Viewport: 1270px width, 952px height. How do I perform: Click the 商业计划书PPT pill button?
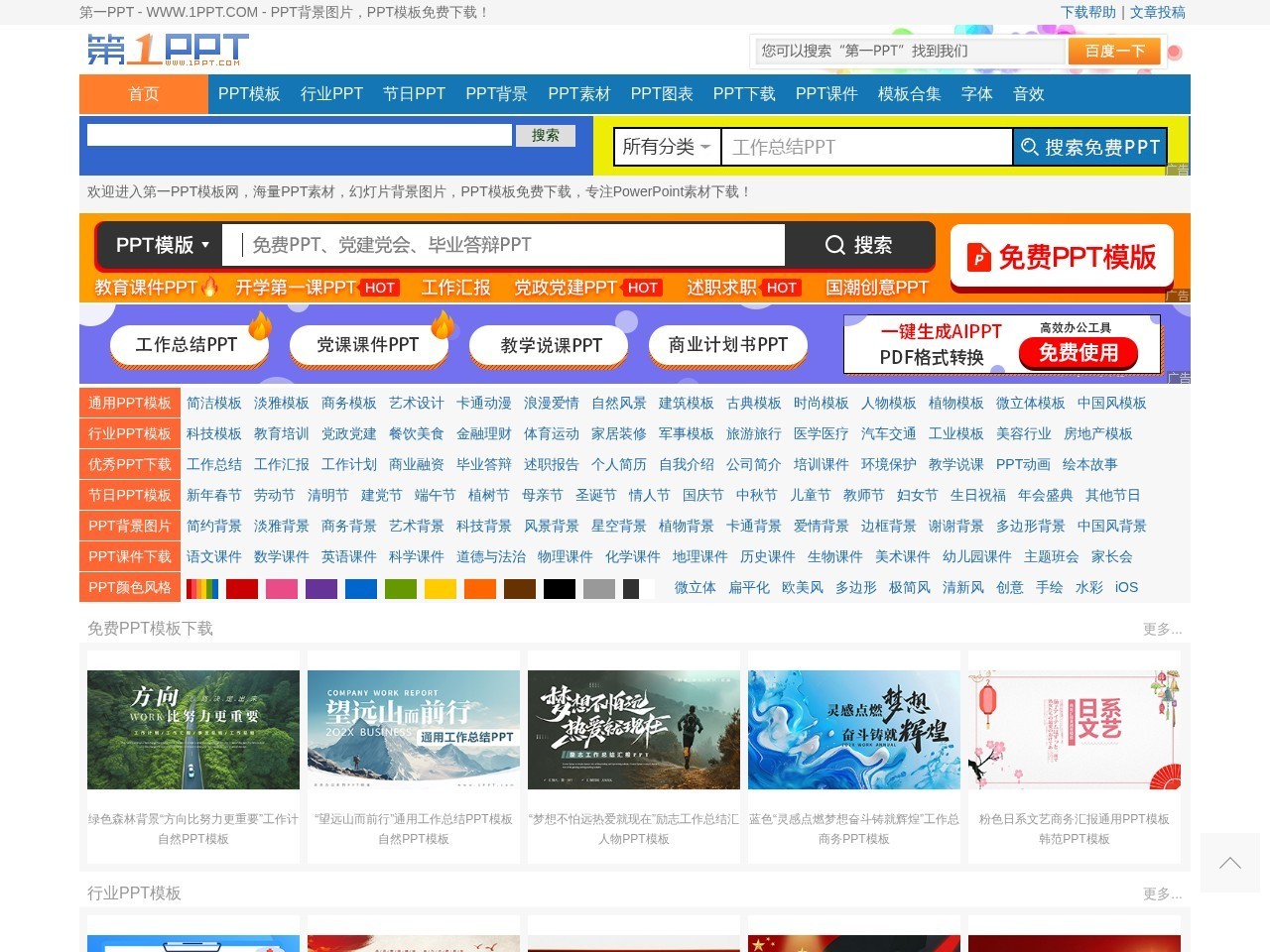coord(728,345)
